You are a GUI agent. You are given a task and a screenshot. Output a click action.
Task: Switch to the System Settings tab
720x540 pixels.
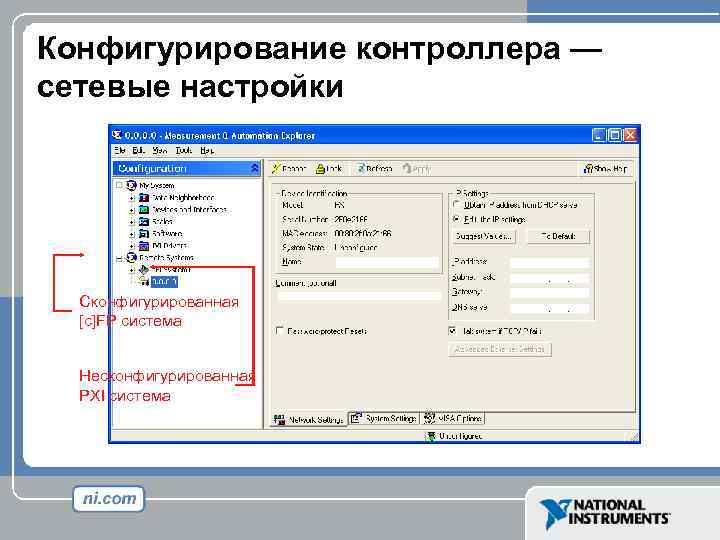pos(384,418)
